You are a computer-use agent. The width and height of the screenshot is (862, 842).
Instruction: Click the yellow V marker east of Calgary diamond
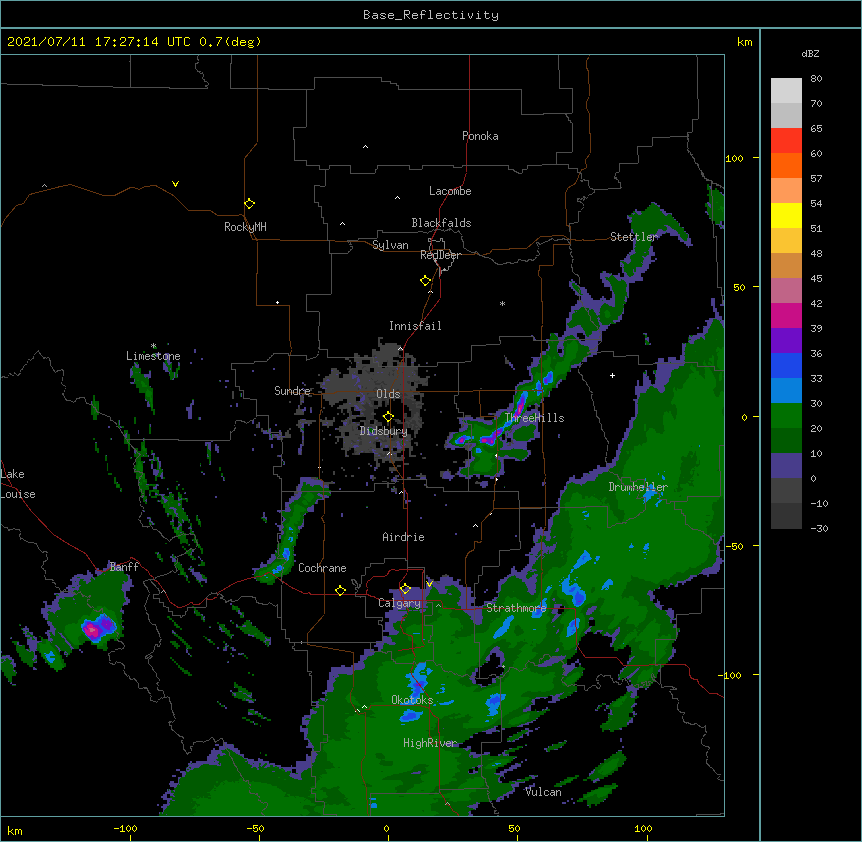[x=429, y=584]
